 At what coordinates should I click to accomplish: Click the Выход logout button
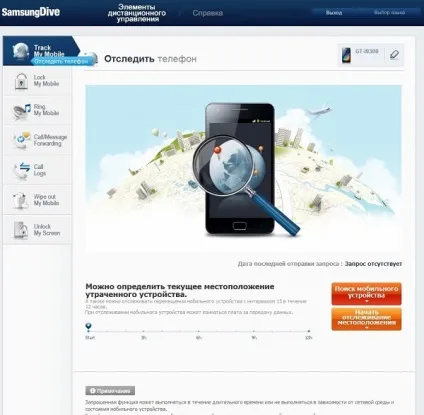334,13
